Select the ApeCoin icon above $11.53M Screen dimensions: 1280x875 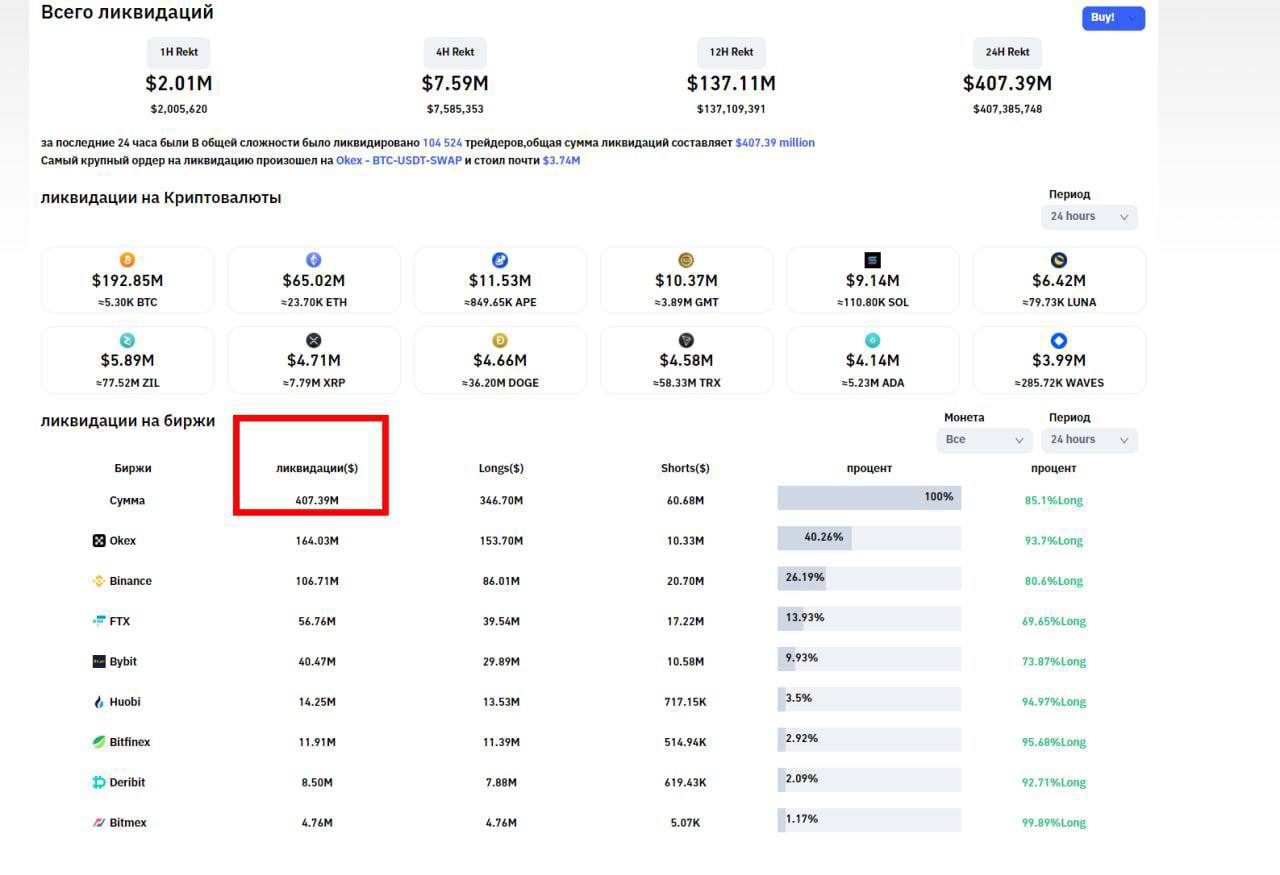500,261
